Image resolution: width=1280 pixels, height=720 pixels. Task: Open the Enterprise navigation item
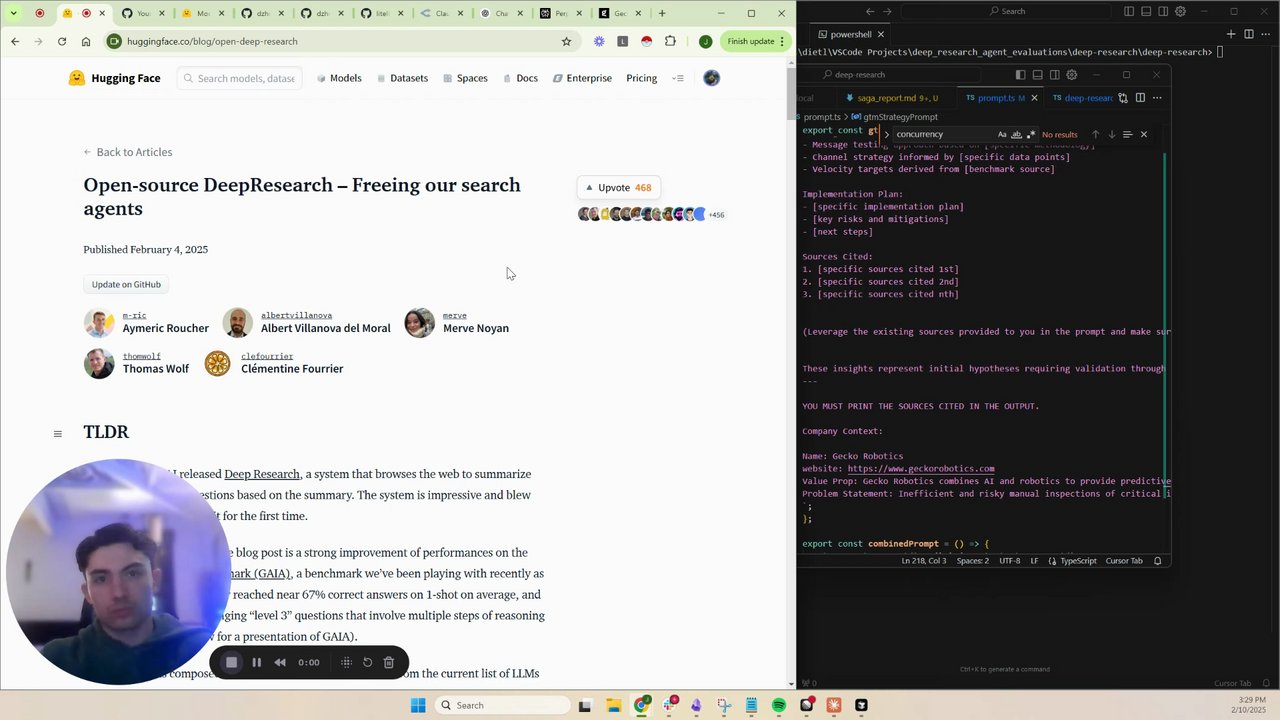pyautogui.click(x=582, y=78)
